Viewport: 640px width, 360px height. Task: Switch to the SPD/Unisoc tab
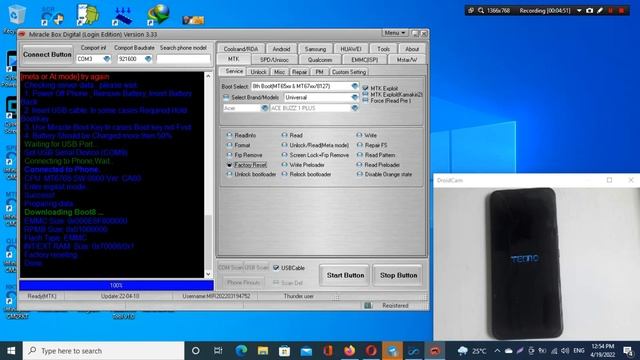pyautogui.click(x=274, y=60)
